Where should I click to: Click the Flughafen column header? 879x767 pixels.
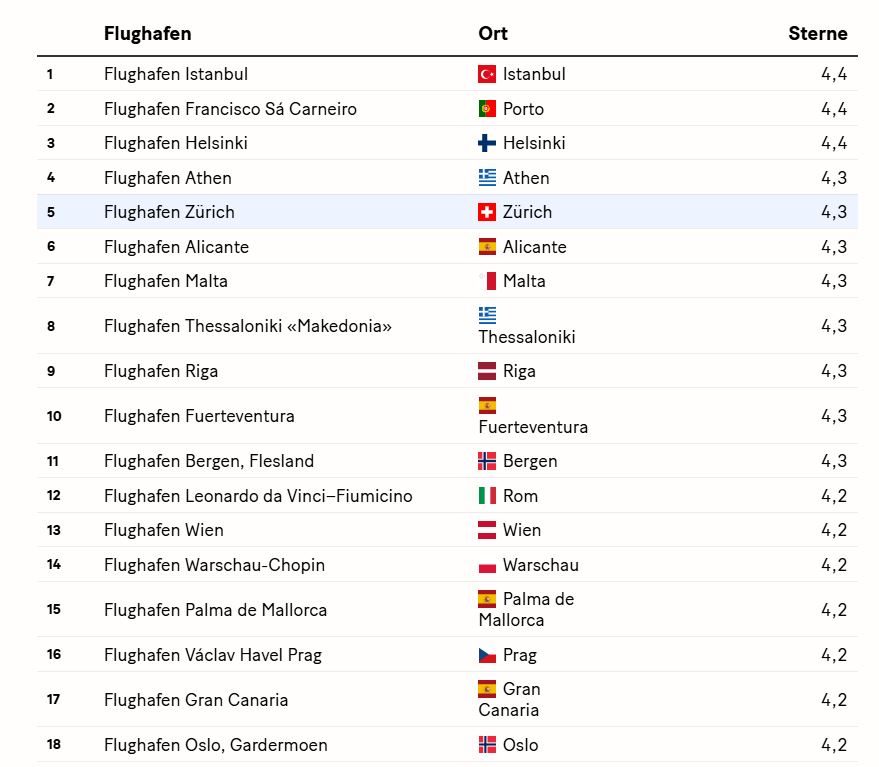pyautogui.click(x=147, y=33)
